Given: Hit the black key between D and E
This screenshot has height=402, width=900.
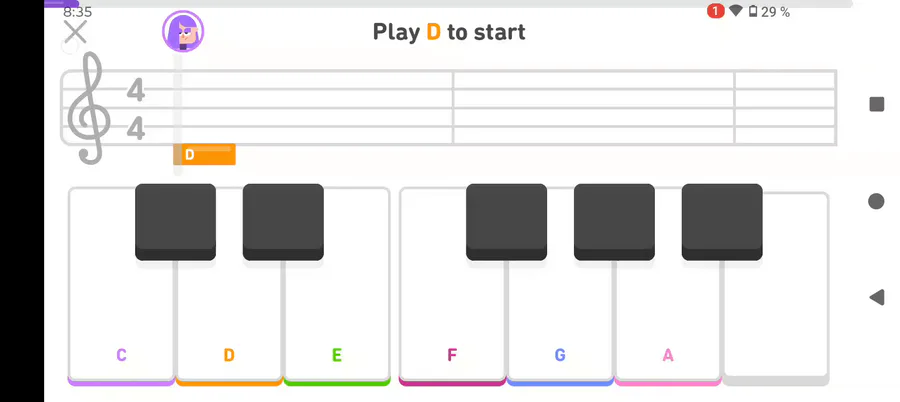Looking at the screenshot, I should point(283,222).
